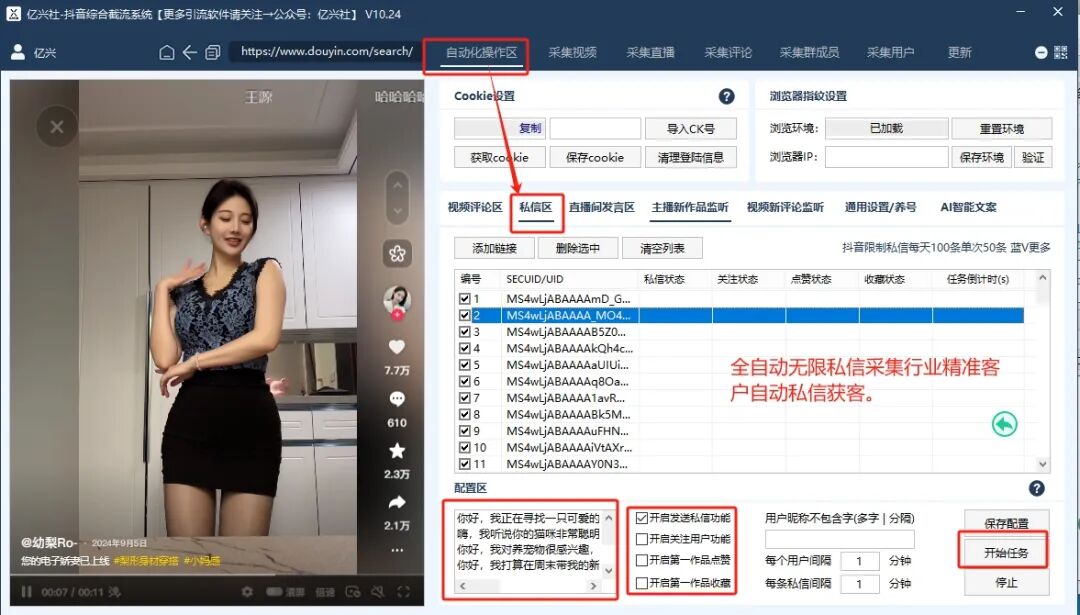1080x615 pixels.
Task: Click the author avatar on video
Action: [397, 300]
